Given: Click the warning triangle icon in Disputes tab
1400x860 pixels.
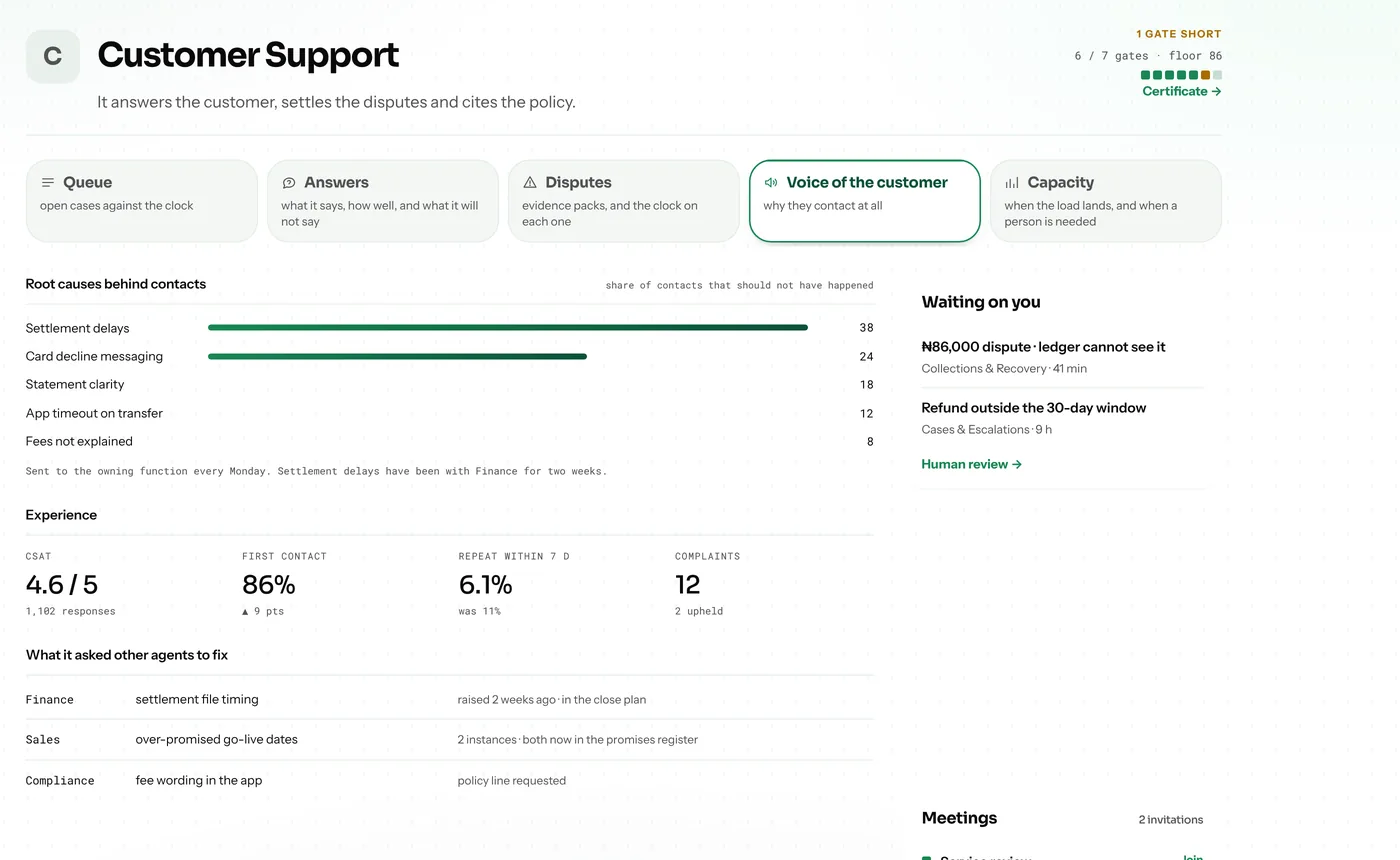Looking at the screenshot, I should point(530,183).
